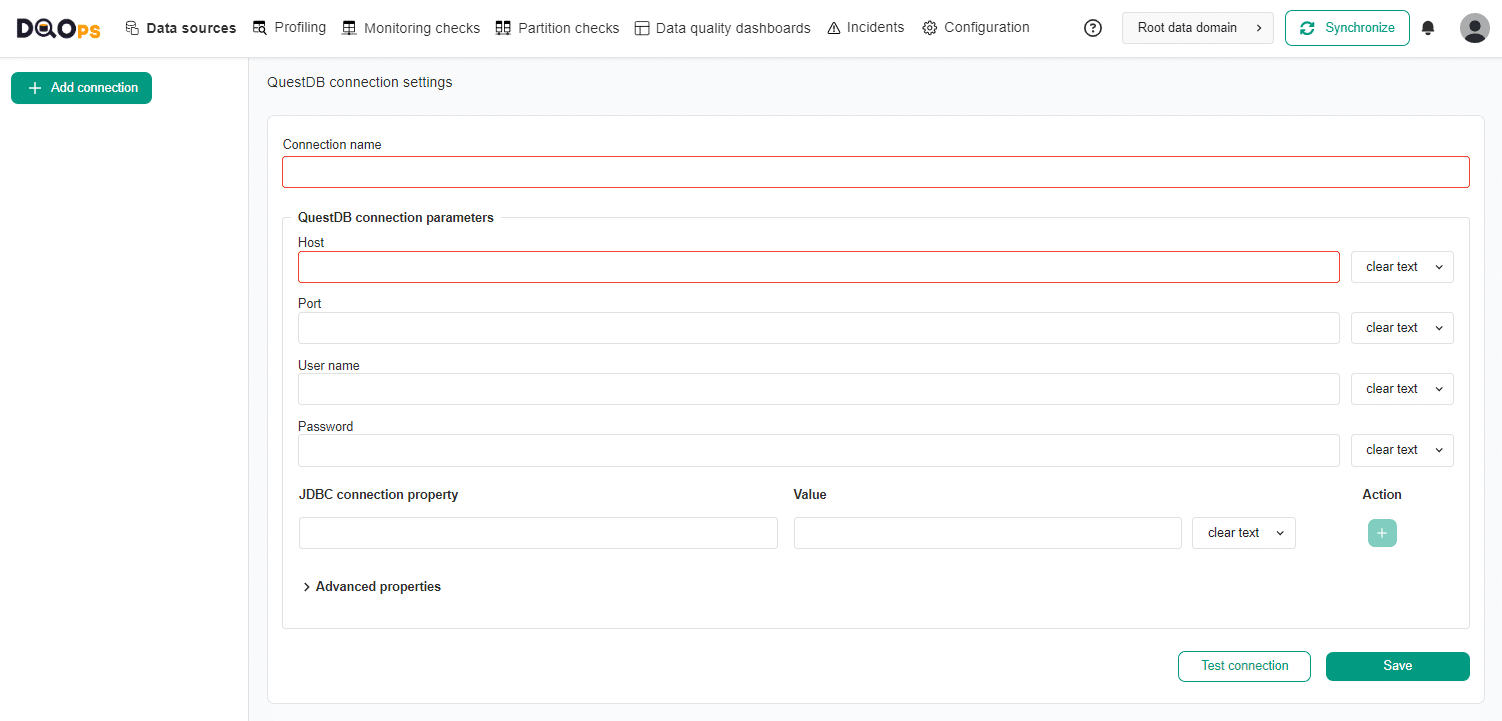Click the Data quality dashboards layout icon
The image size is (1502, 721).
click(642, 28)
